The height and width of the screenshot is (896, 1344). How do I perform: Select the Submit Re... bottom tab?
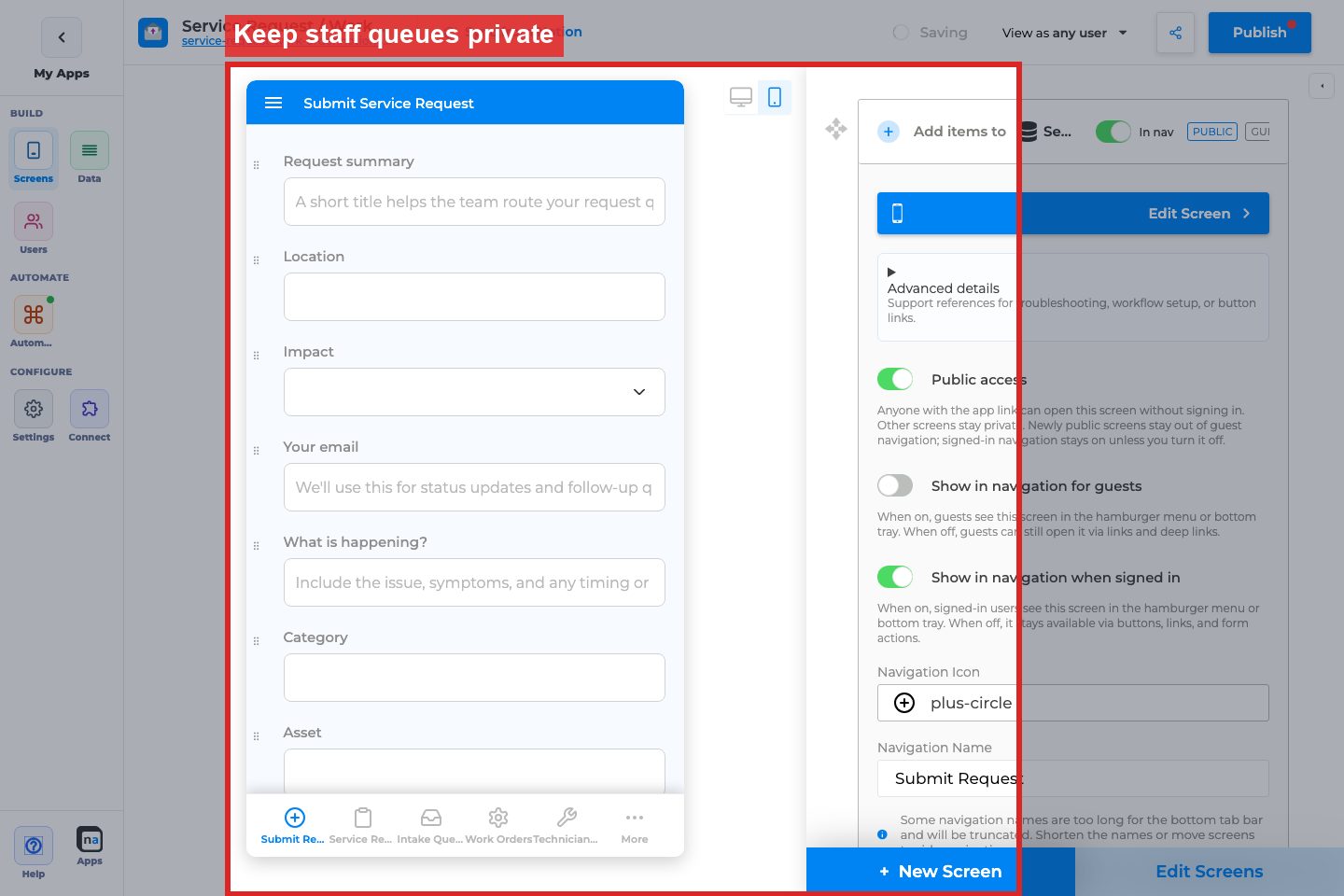click(294, 825)
